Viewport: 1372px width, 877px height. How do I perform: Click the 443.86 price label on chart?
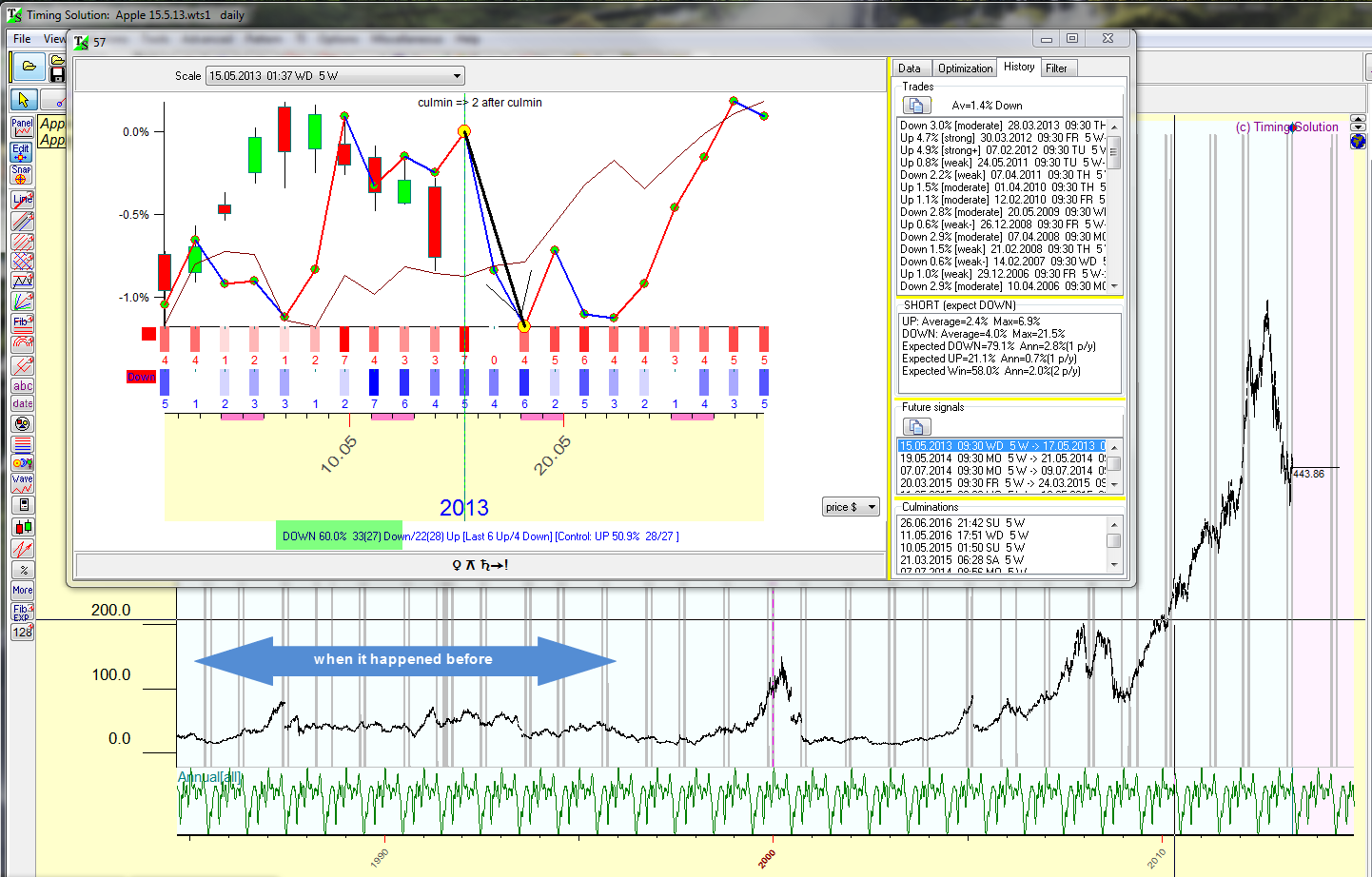(x=1309, y=474)
